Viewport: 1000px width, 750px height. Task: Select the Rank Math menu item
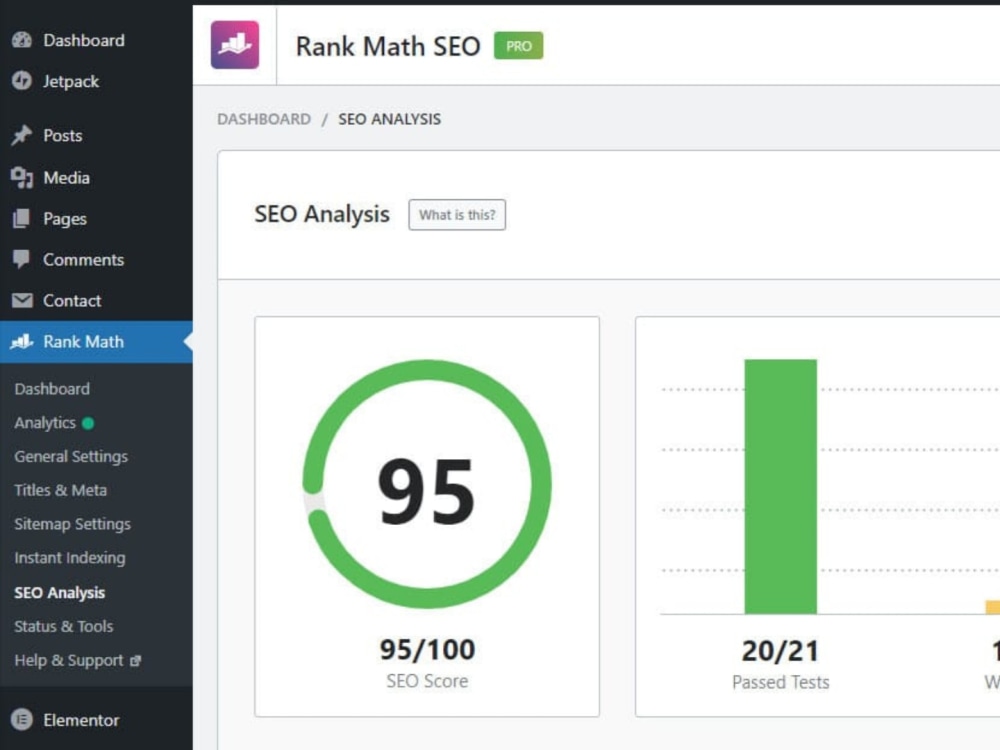coord(96,341)
